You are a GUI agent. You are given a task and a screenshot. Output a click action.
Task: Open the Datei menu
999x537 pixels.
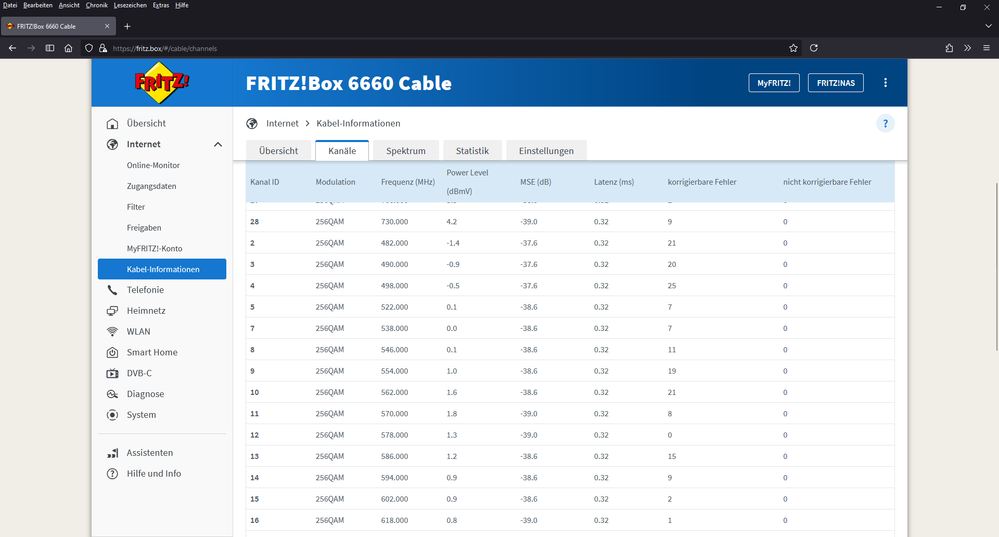pos(10,5)
